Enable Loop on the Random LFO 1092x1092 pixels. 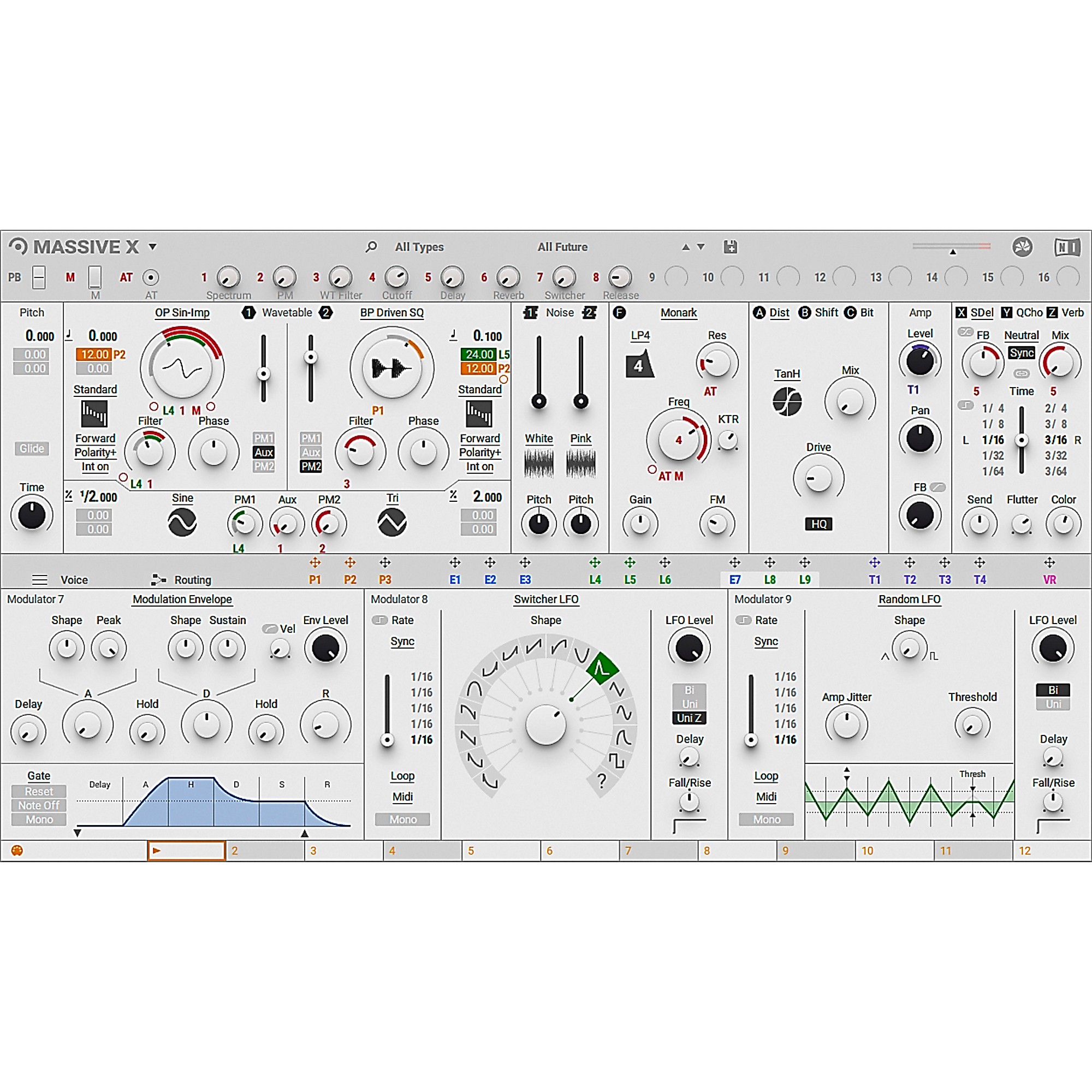(x=766, y=776)
